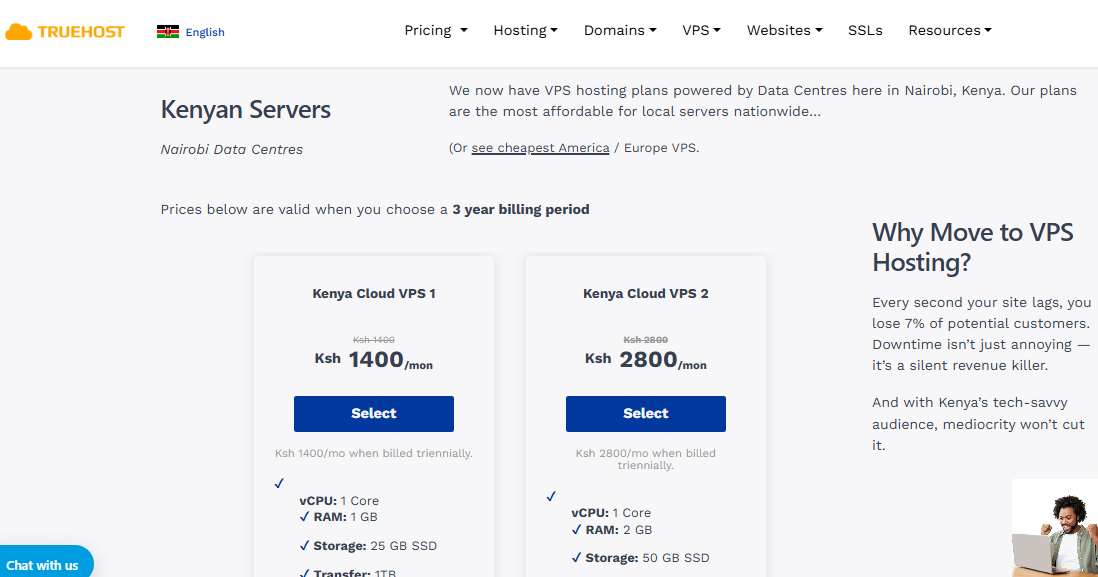This screenshot has height=577, width=1098.
Task: Click the Kenya Cloud VPS 1 title
Action: click(374, 293)
